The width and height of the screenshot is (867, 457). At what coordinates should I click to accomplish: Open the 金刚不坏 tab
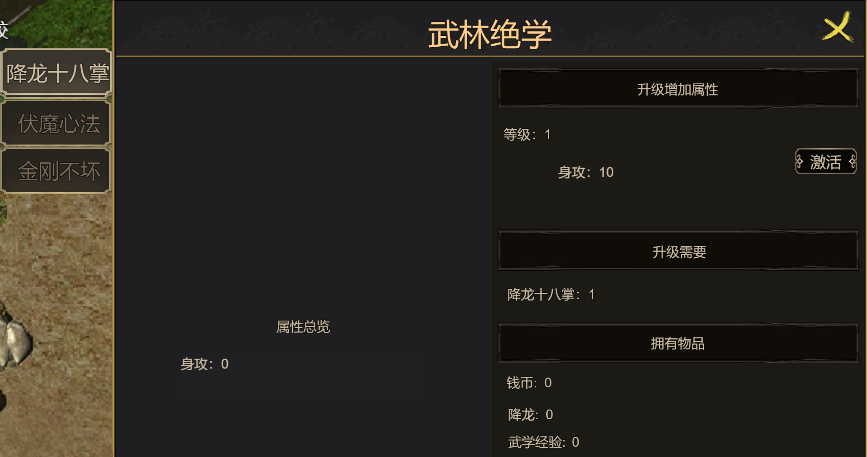pyautogui.click(x=57, y=171)
